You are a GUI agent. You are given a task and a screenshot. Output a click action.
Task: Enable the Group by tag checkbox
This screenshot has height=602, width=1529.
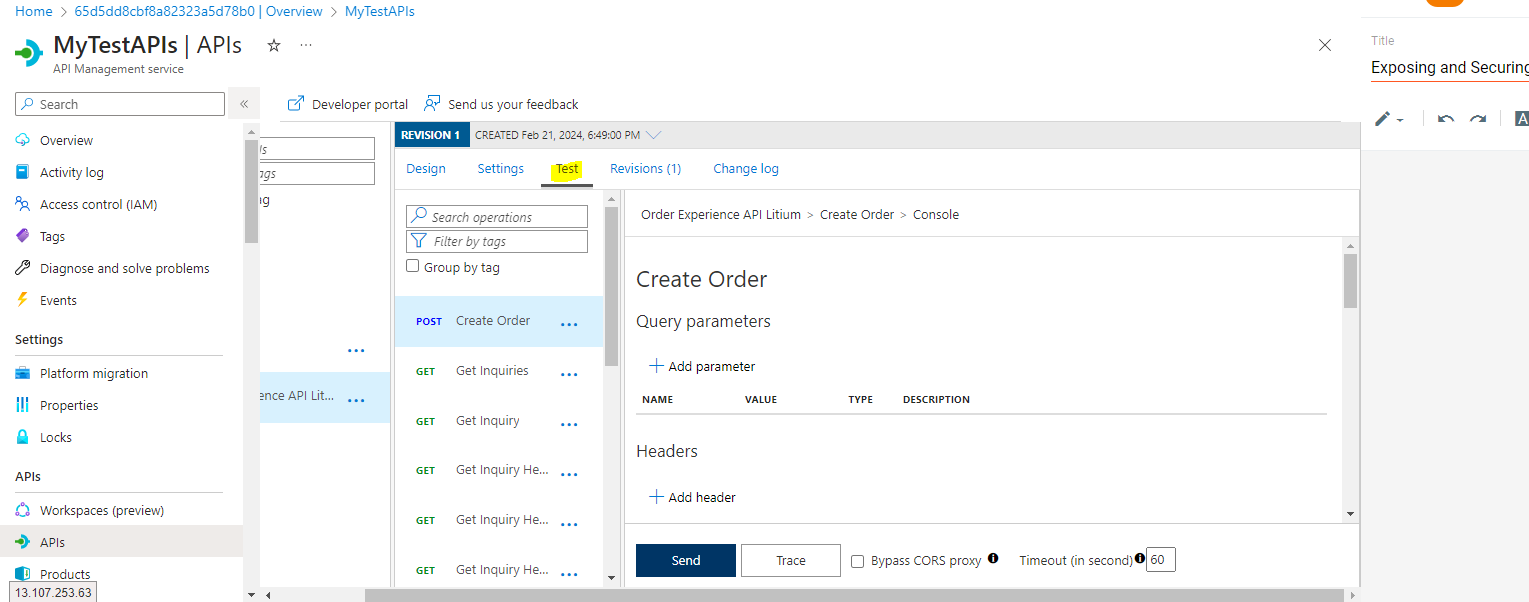coord(413,267)
